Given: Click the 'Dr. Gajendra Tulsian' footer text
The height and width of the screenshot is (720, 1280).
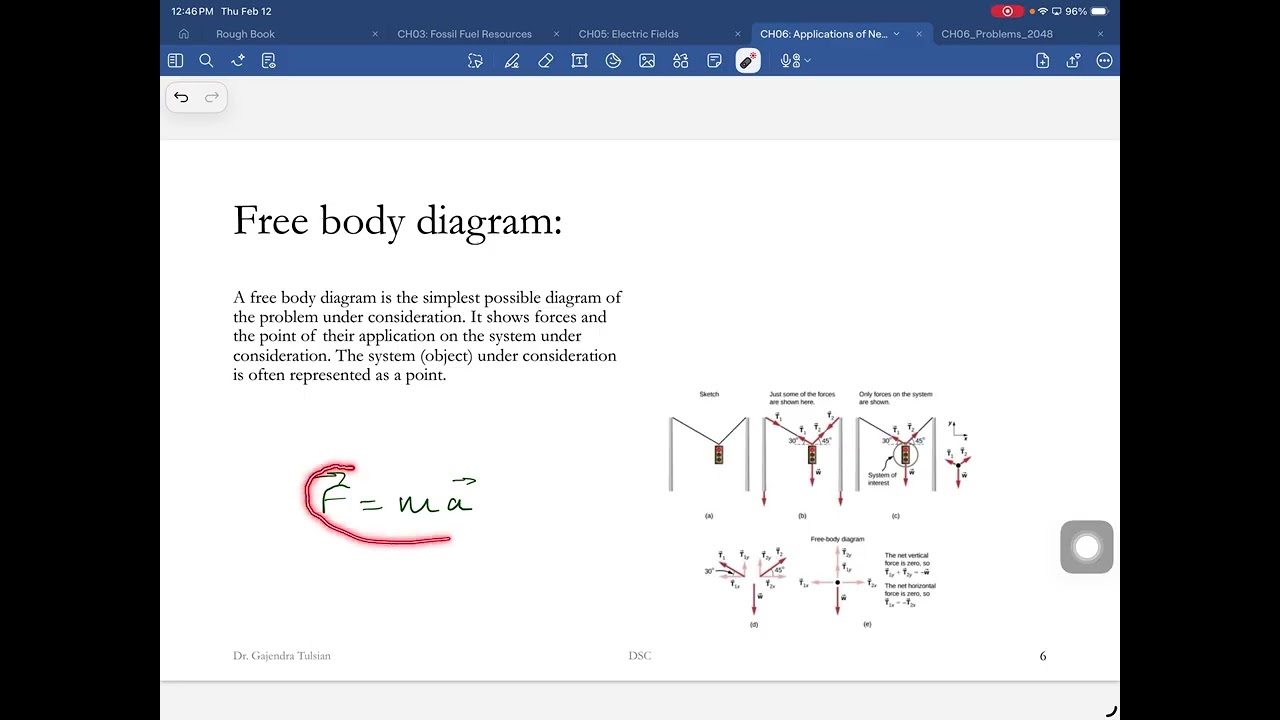Looking at the screenshot, I should point(282,656).
